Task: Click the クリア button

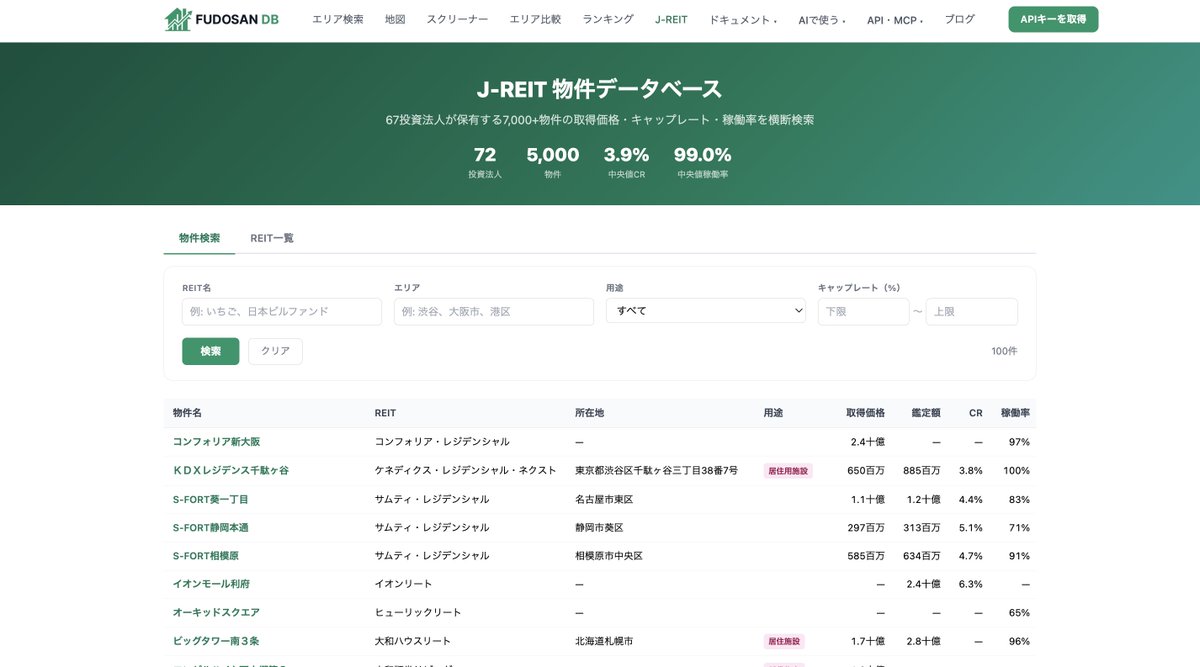Action: pyautogui.click(x=275, y=351)
